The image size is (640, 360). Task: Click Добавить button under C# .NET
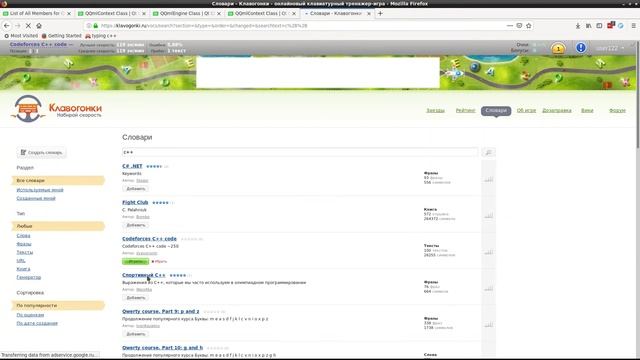click(x=136, y=189)
